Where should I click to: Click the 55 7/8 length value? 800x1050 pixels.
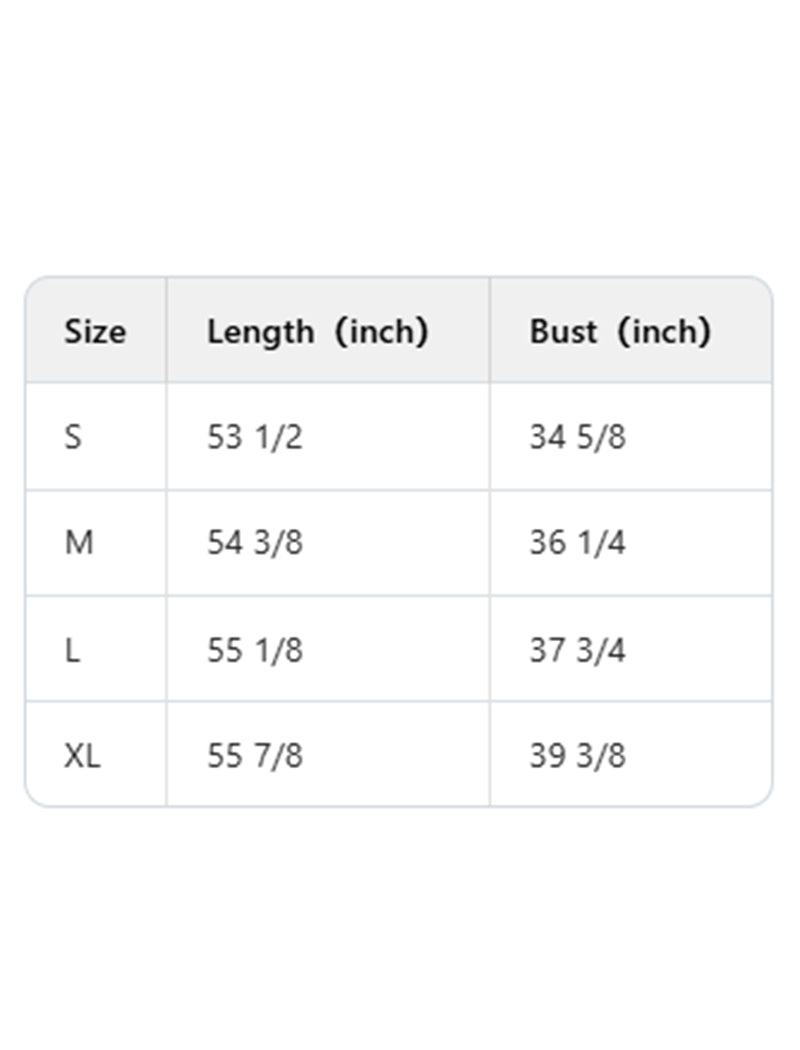click(x=254, y=756)
